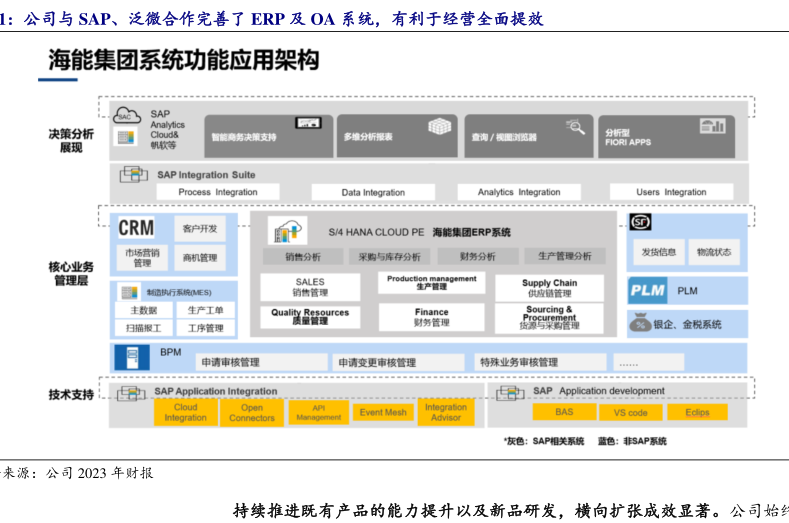Click the Open Connectors yellow box
This screenshot has height=523, width=789.
pyautogui.click(x=252, y=413)
